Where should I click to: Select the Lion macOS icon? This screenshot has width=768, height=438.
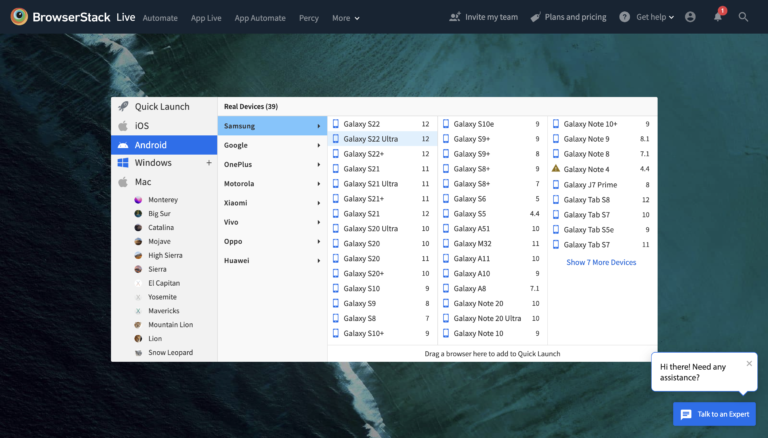click(138, 339)
